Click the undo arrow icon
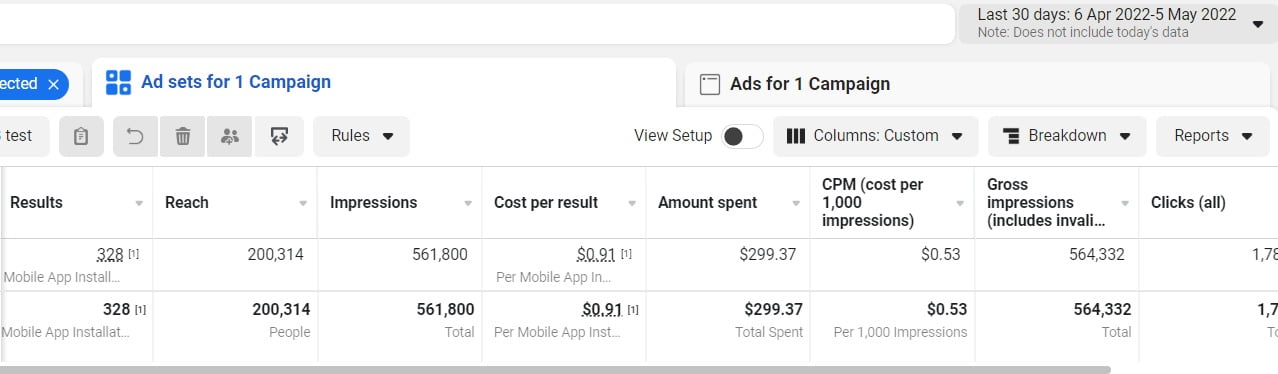The width and height of the screenshot is (1278, 374). 135,136
